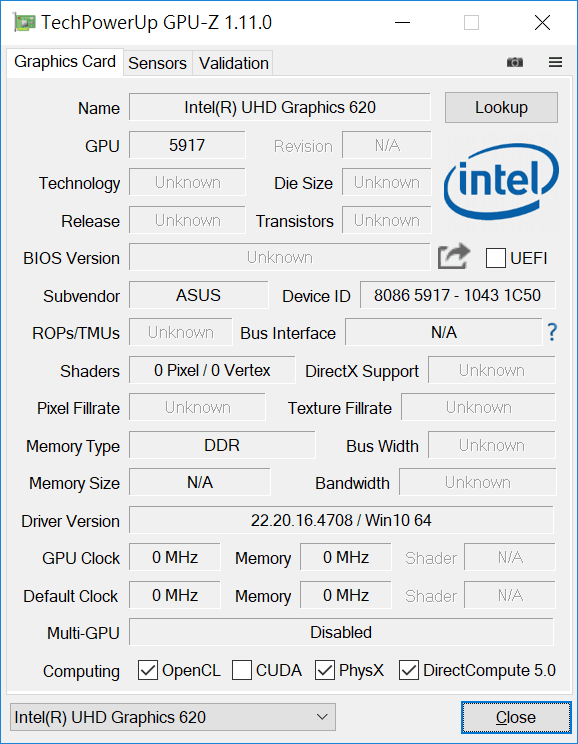The height and width of the screenshot is (744, 578).
Task: Click the Computing label
Action: pos(81,671)
